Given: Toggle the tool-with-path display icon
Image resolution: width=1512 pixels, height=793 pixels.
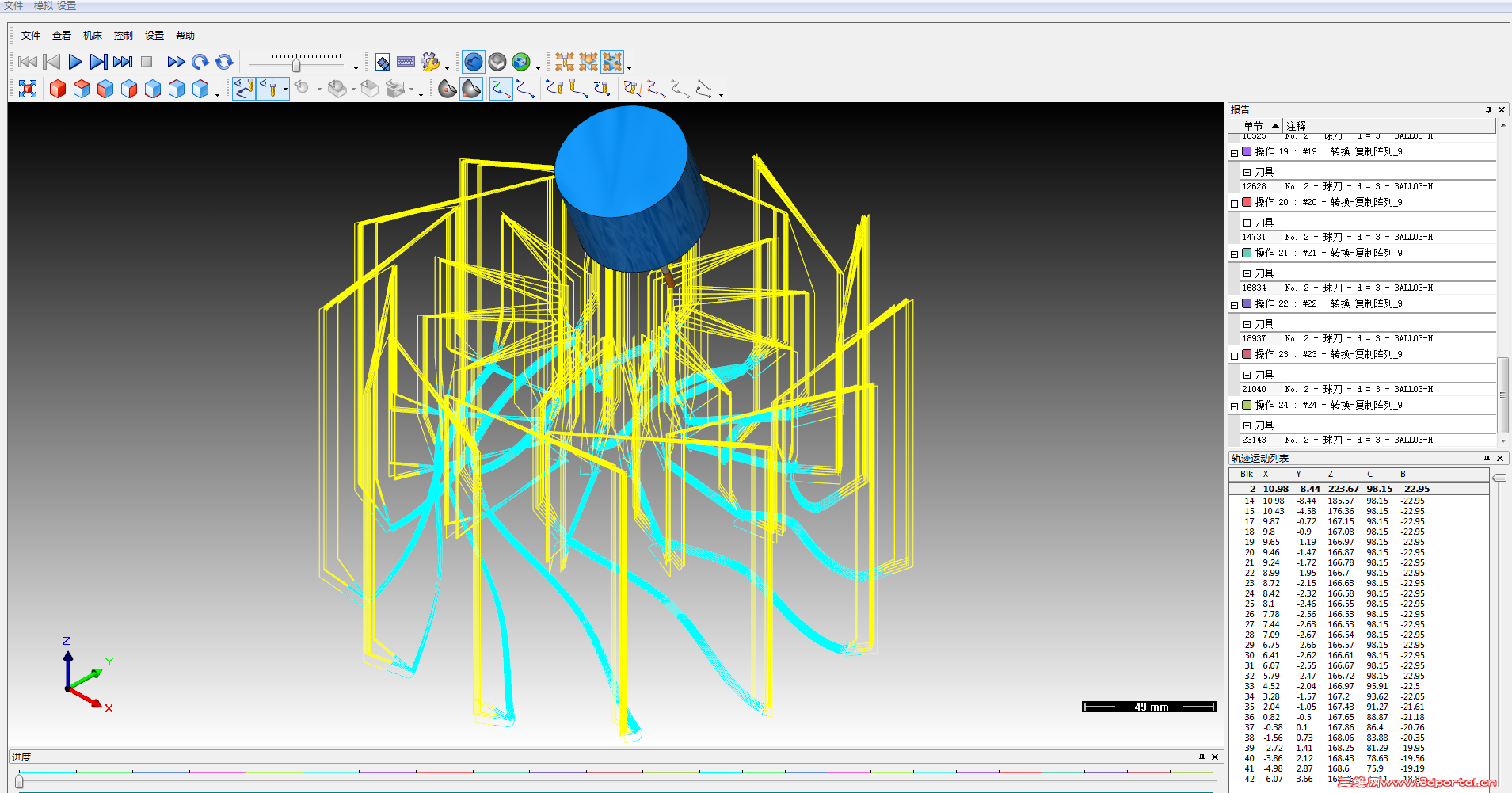Looking at the screenshot, I should point(245,89).
